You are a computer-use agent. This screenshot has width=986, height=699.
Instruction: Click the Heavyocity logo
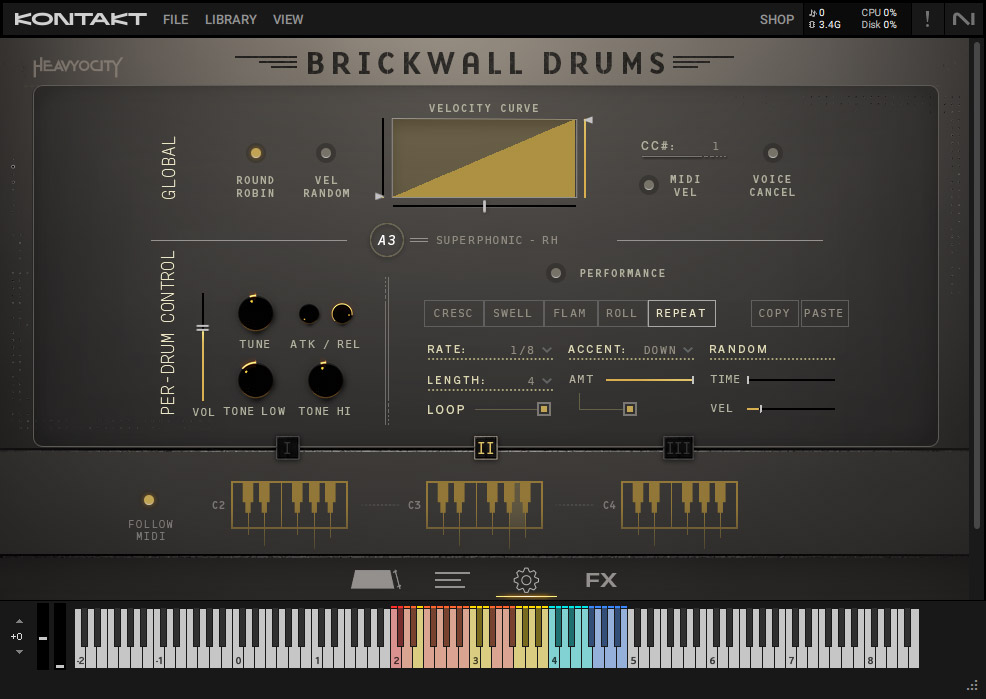click(77, 66)
